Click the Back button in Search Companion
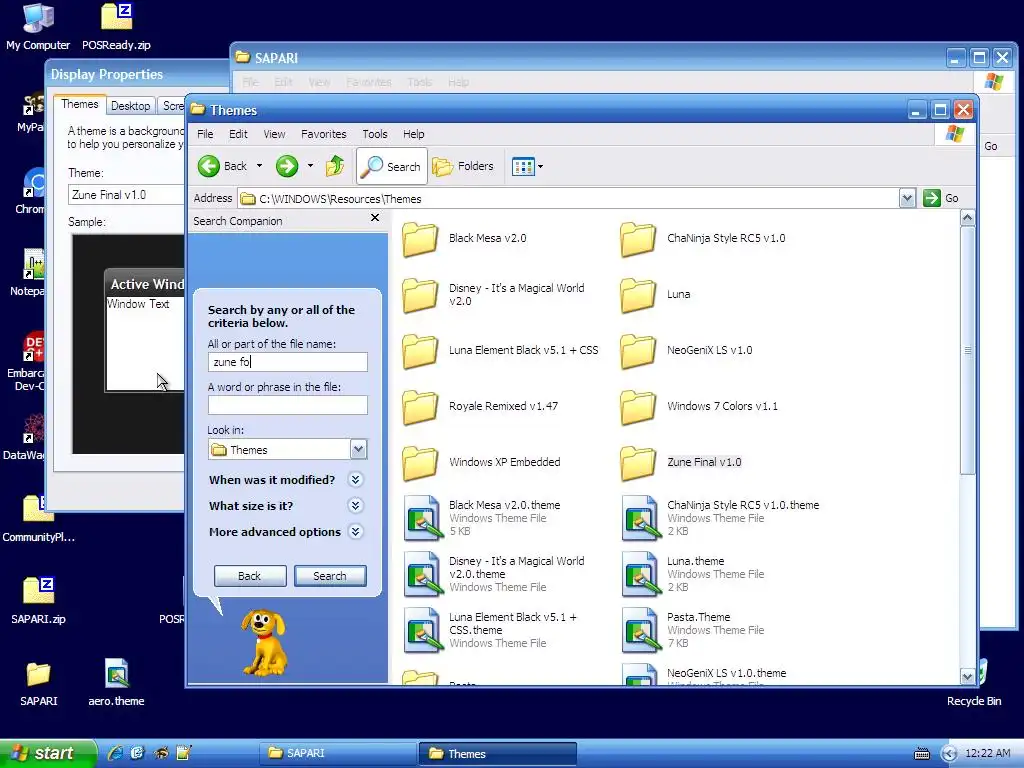This screenshot has width=1024, height=768. [x=249, y=576]
